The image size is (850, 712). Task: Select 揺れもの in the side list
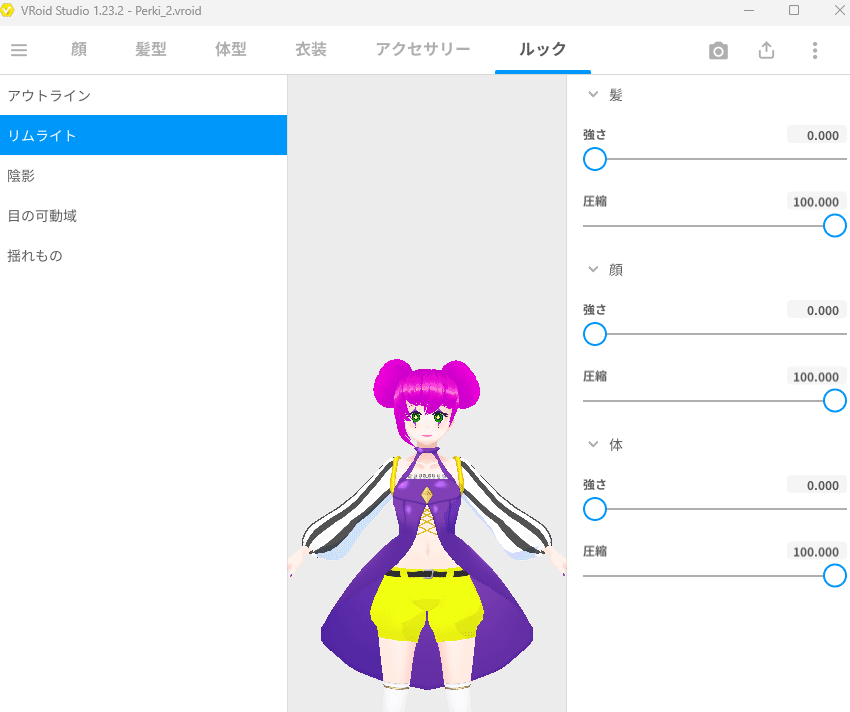tap(143, 255)
